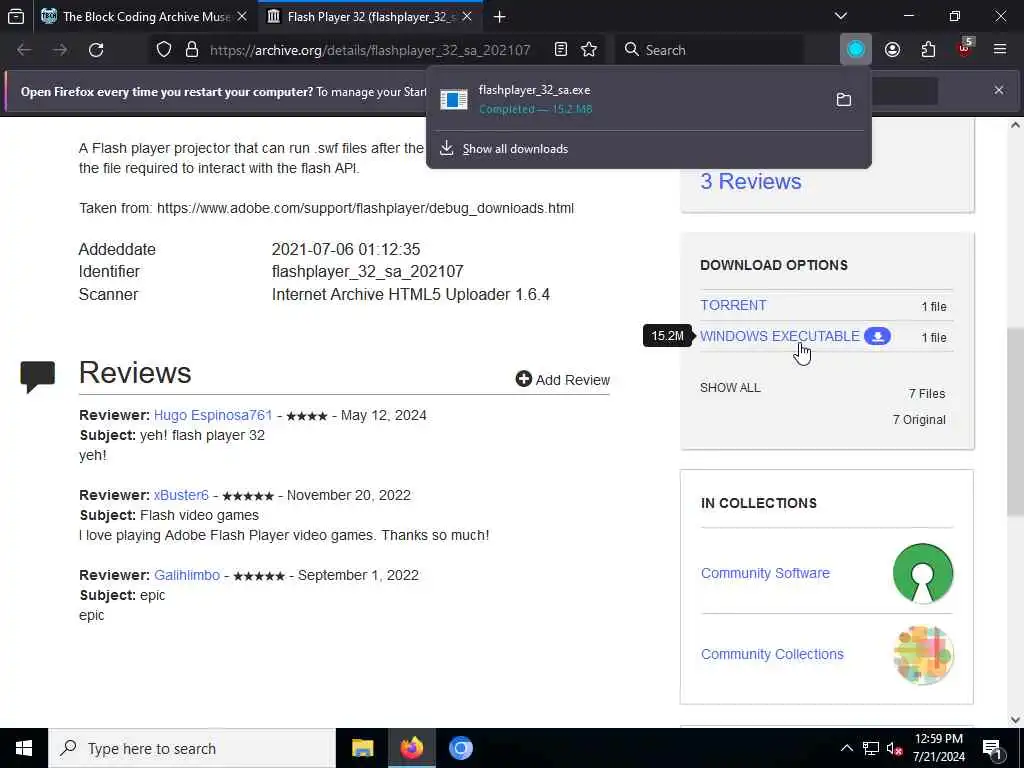1024x768 pixels.
Task: Click the Community Software green logo
Action: pyautogui.click(x=923, y=573)
